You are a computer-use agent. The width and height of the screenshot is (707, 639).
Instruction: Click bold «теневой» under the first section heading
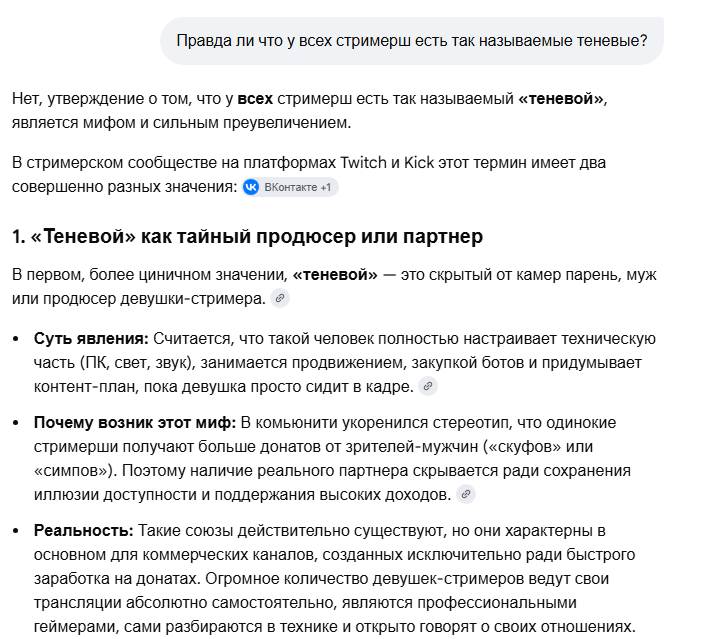click(335, 275)
